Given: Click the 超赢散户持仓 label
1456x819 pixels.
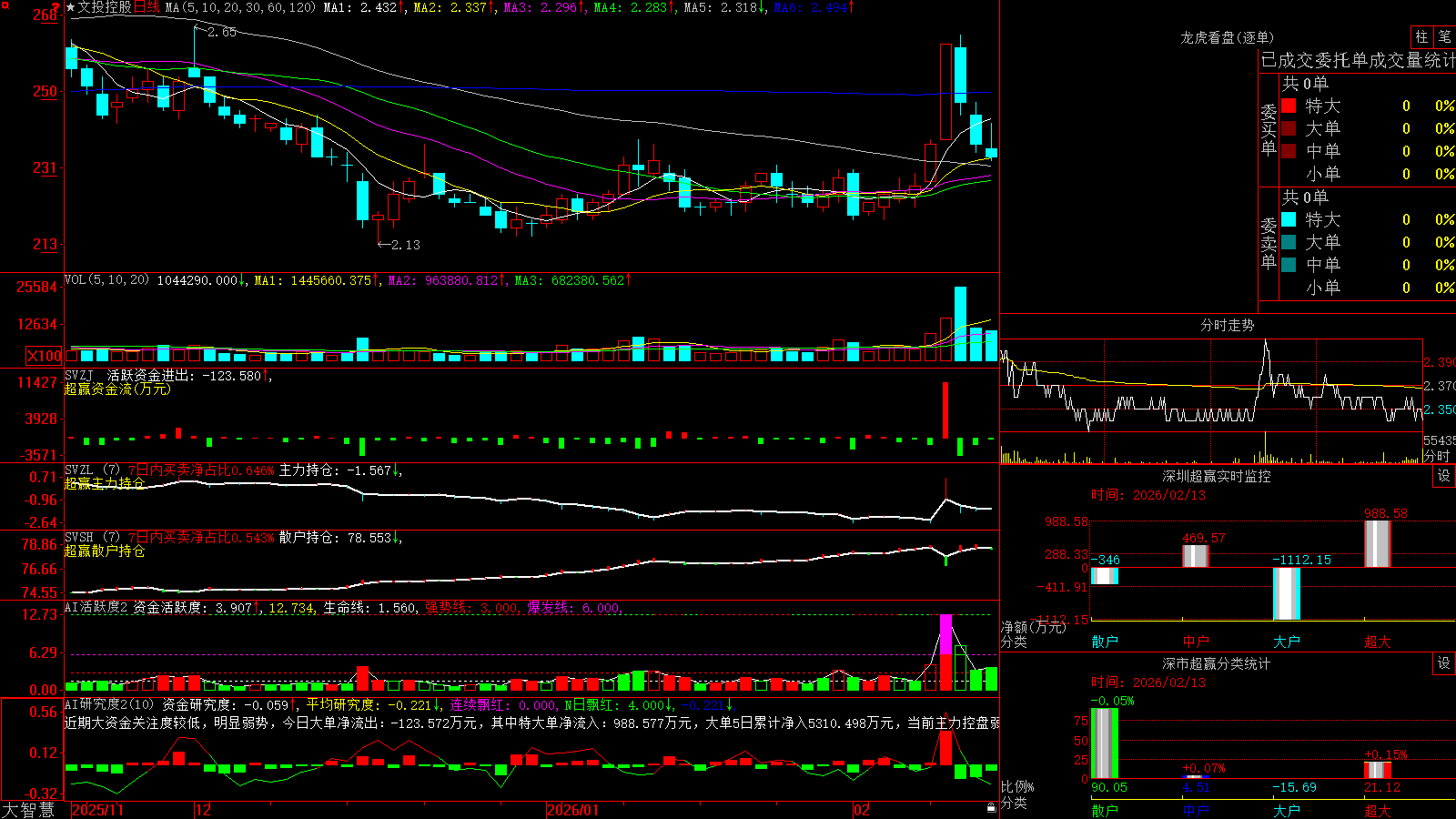Looking at the screenshot, I should point(105,551).
